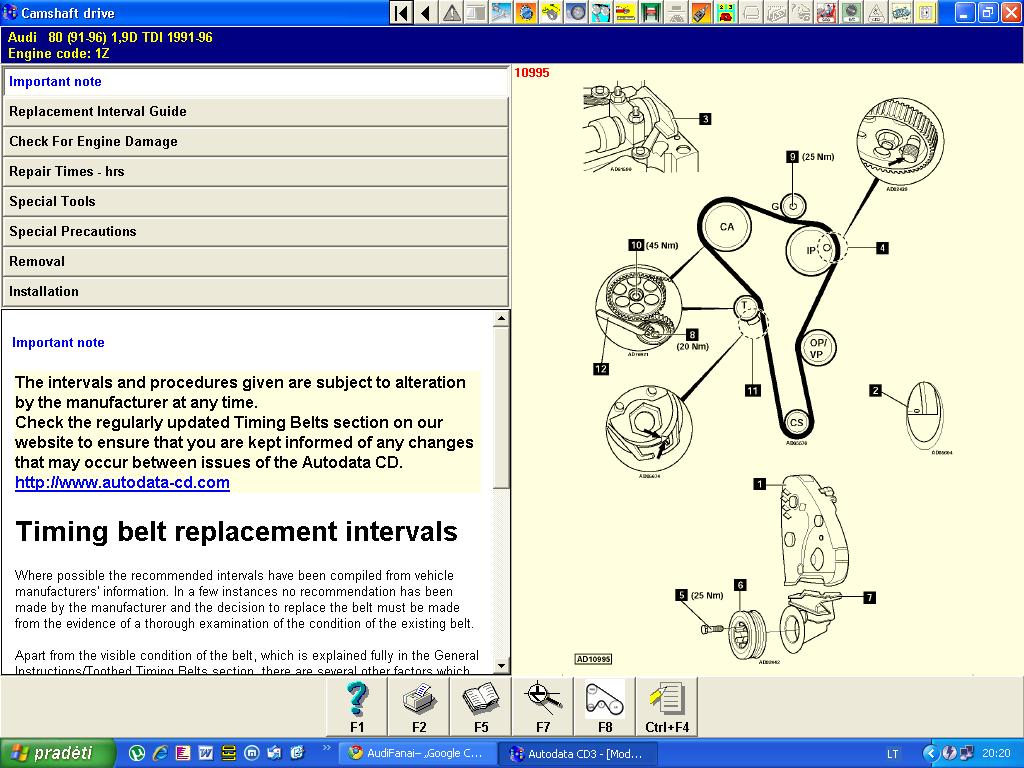Click the text pane scroll down arrow

tap(501, 666)
